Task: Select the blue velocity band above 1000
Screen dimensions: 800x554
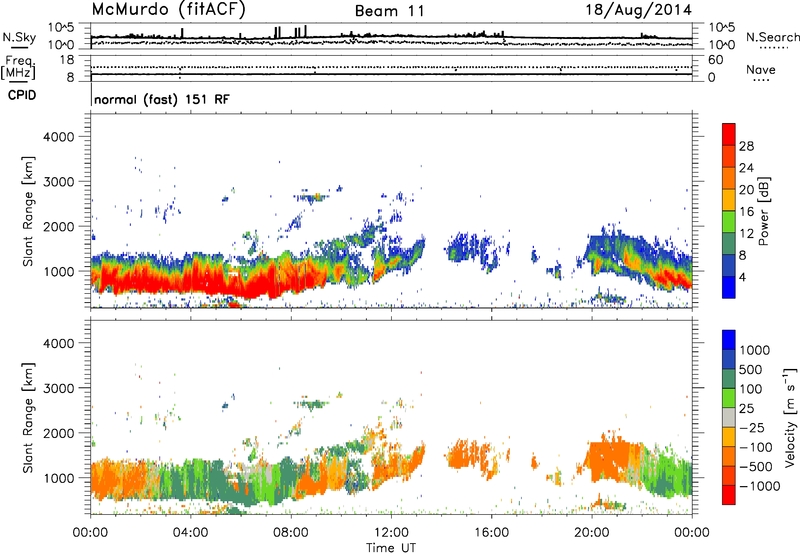Action: click(x=729, y=340)
